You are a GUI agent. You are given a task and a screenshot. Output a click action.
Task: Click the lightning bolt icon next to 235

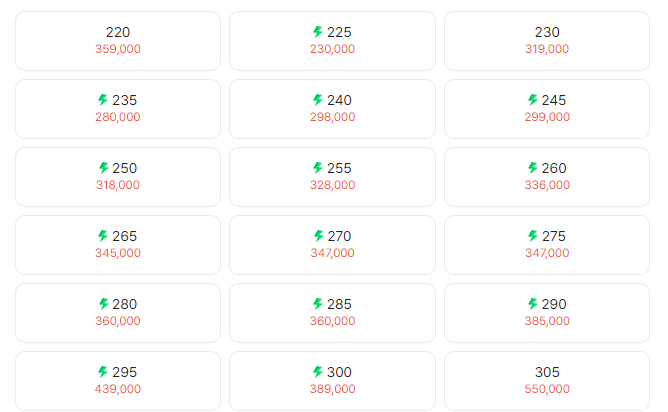103,100
